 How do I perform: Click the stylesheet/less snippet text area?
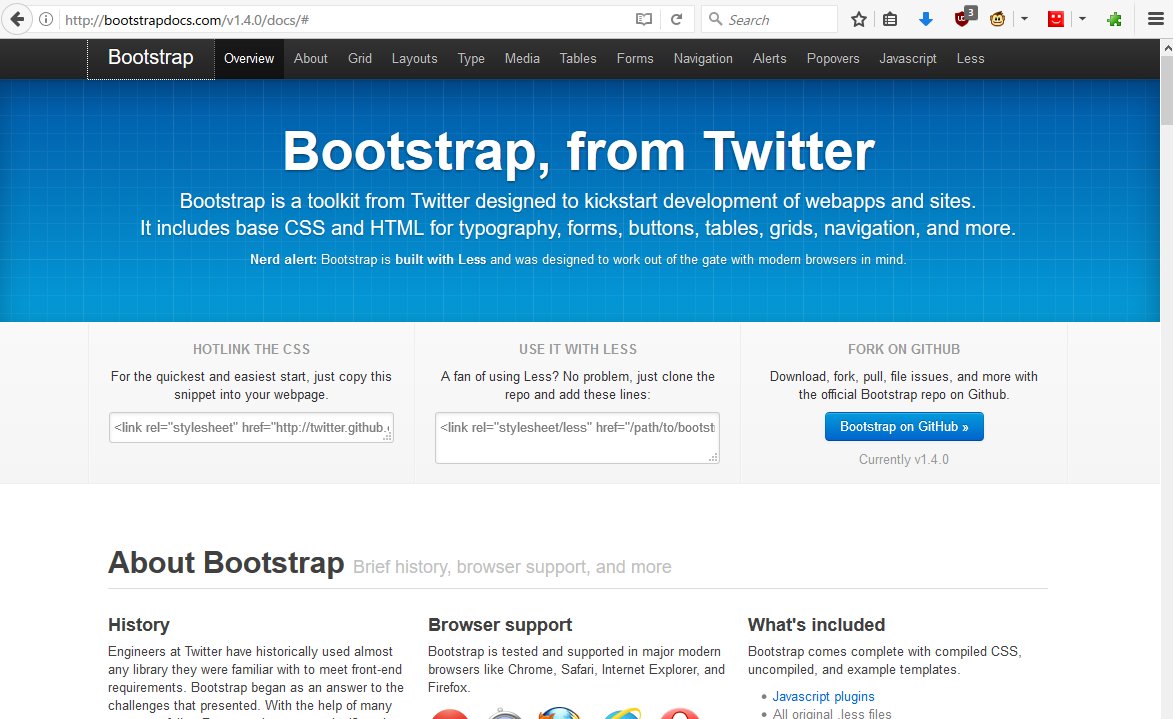[x=578, y=438]
